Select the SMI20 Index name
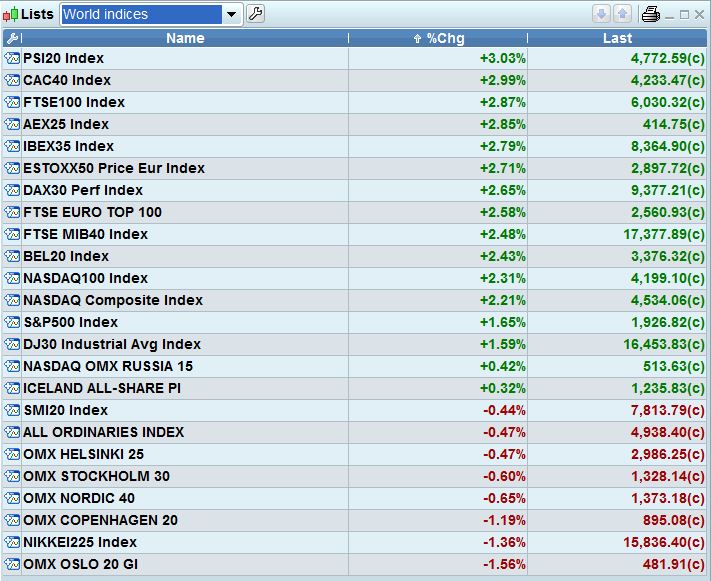The width and height of the screenshot is (711, 581). (66, 410)
